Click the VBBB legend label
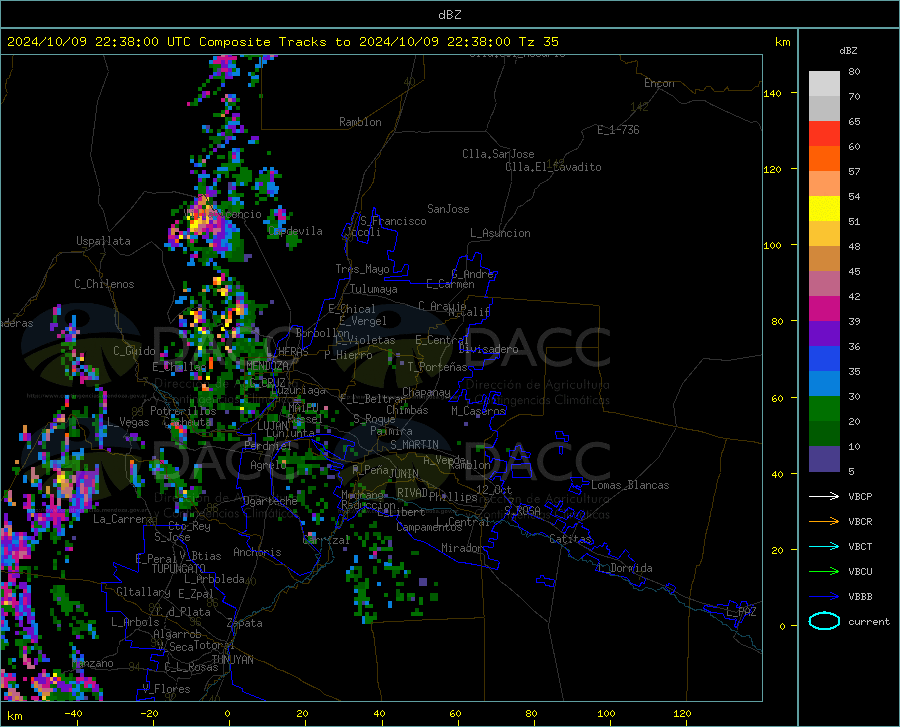900x727 pixels. pyautogui.click(x=860, y=597)
